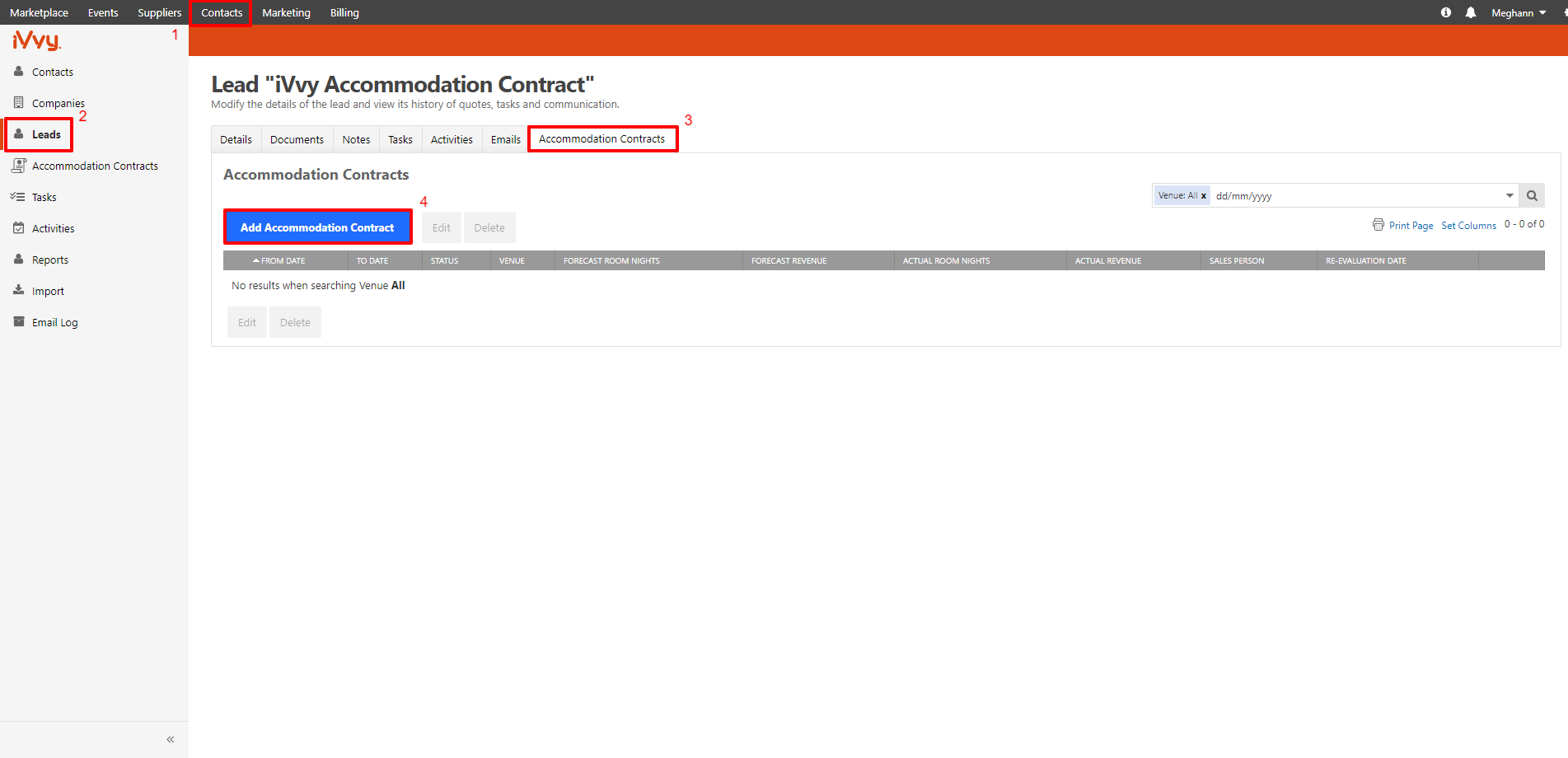Go to Companies in the sidebar
The height and width of the screenshot is (758, 1568).
point(59,104)
